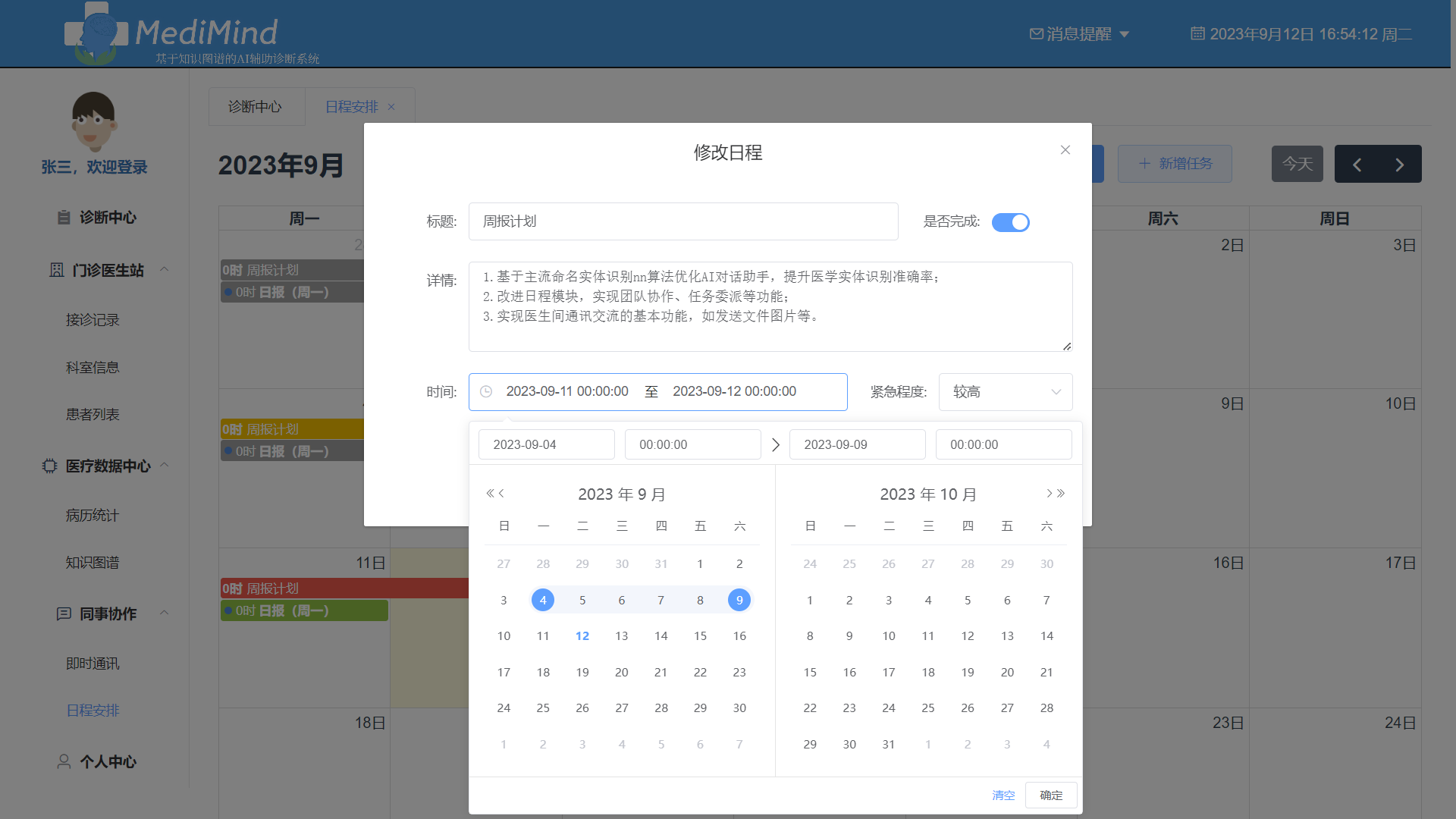This screenshot has height=819, width=1456.
Task: Go to next year in date picker
Action: click(1061, 494)
